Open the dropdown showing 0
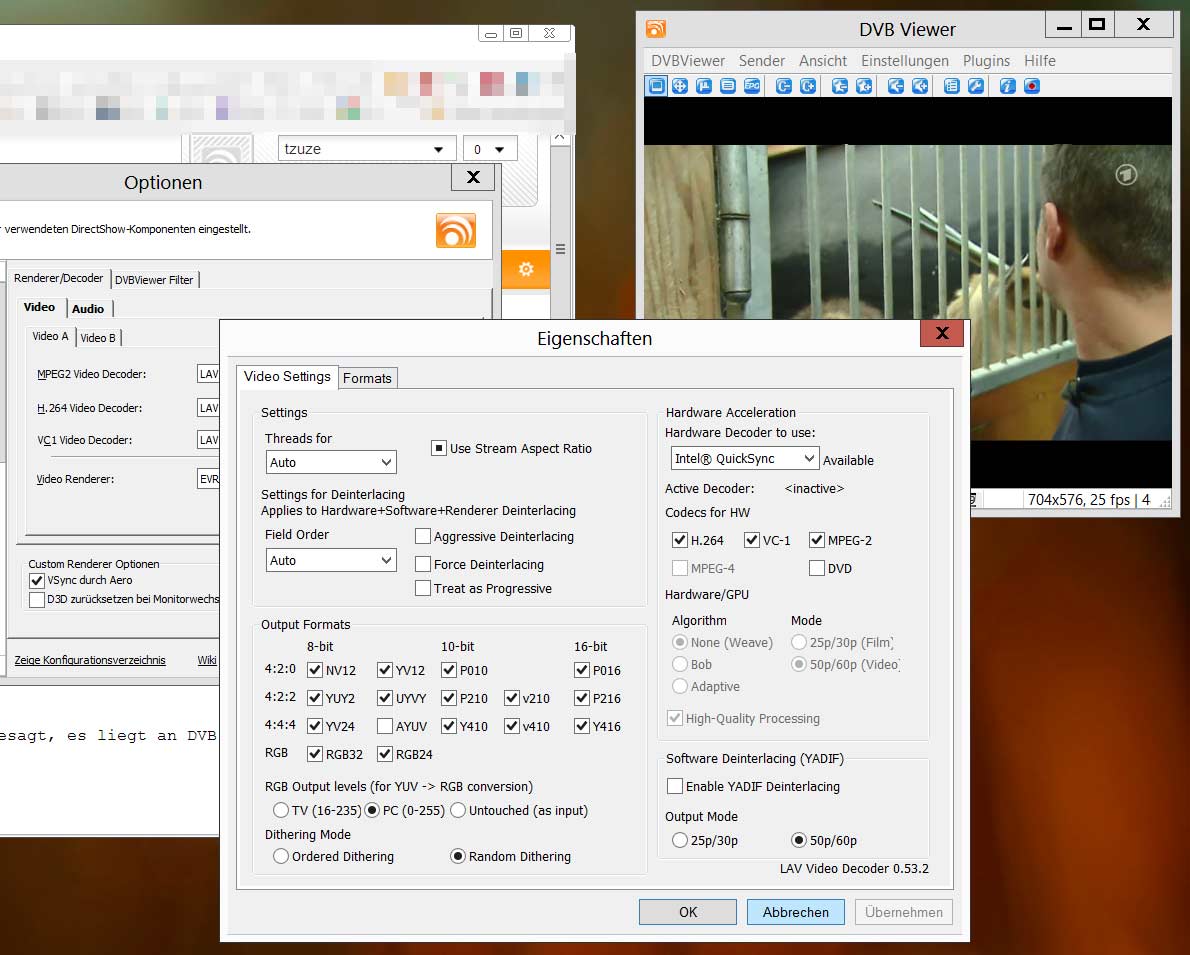Image resolution: width=1190 pixels, height=955 pixels. click(490, 149)
